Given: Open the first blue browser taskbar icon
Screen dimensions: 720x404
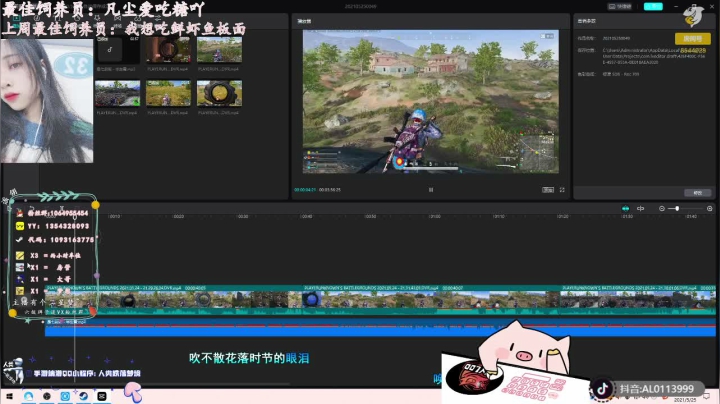Looking at the screenshot, I should tap(28, 396).
